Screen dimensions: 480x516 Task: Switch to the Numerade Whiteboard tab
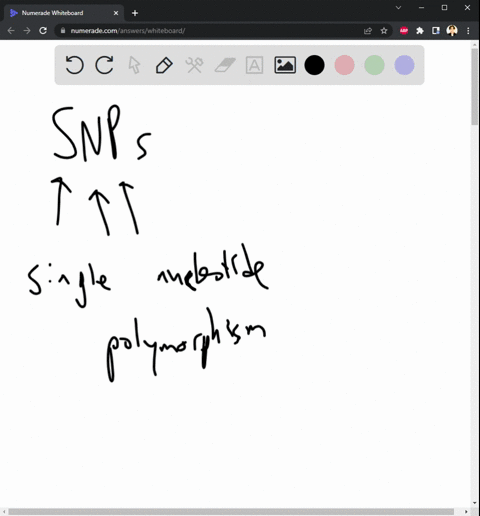point(63,13)
